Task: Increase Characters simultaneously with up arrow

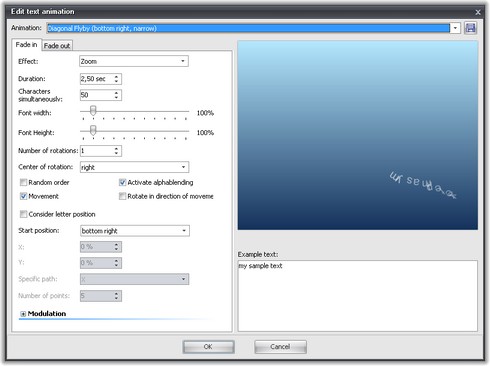Action: pyautogui.click(x=116, y=93)
